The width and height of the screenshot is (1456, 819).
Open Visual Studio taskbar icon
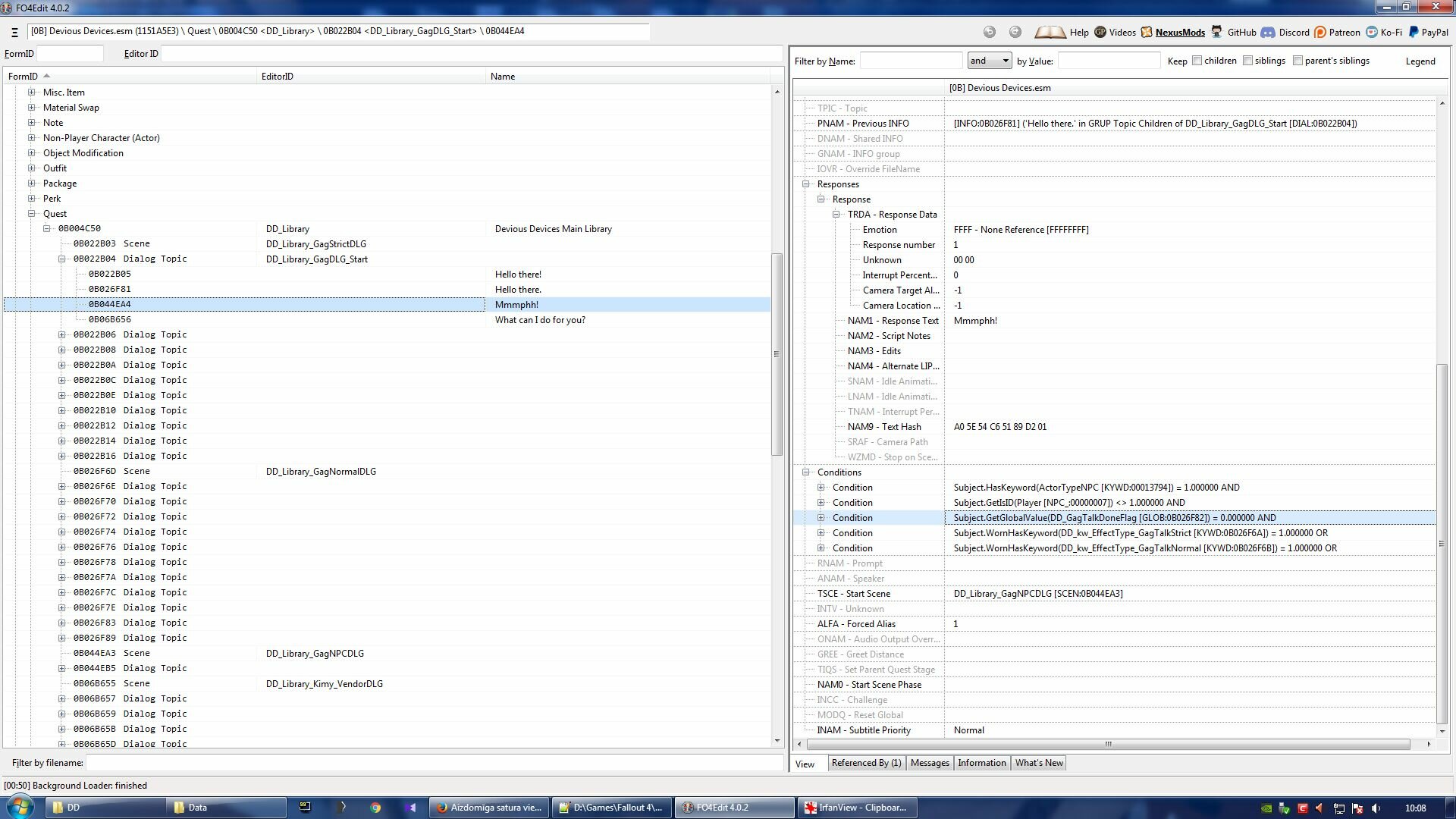410,808
